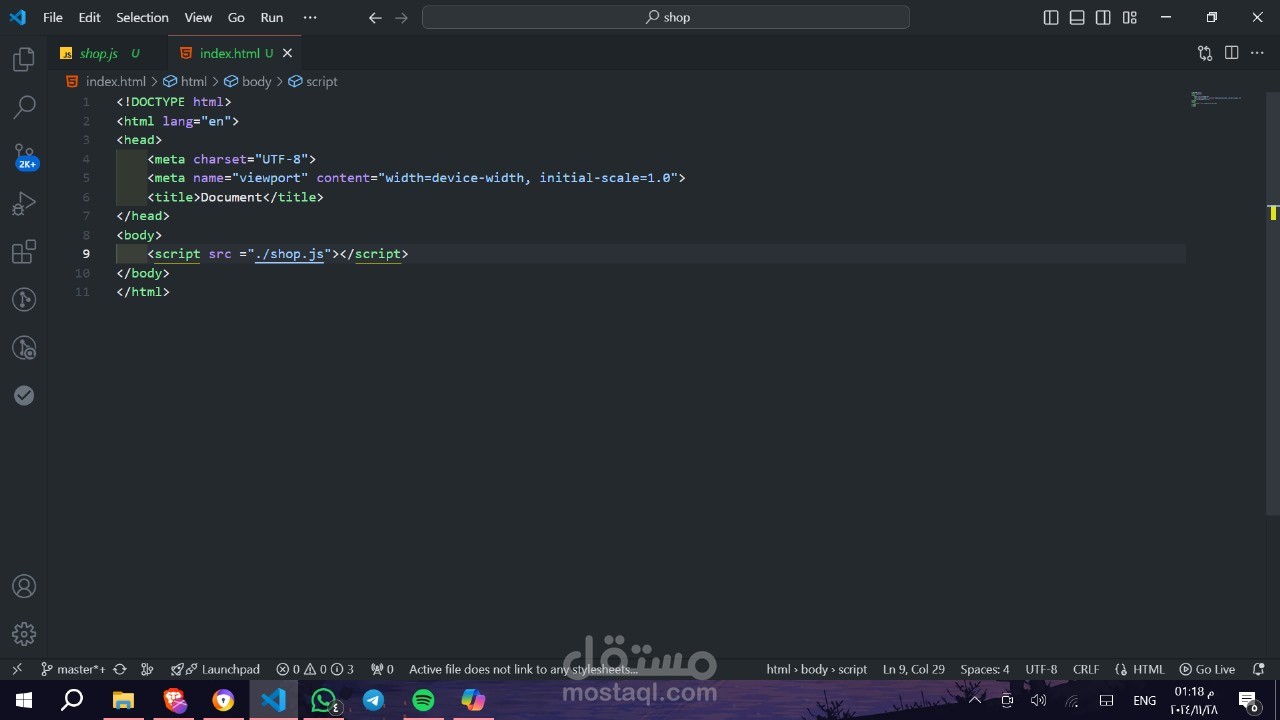Open changes compare icon in editor toolbar
Image resolution: width=1280 pixels, height=720 pixels.
pyautogui.click(x=1205, y=53)
